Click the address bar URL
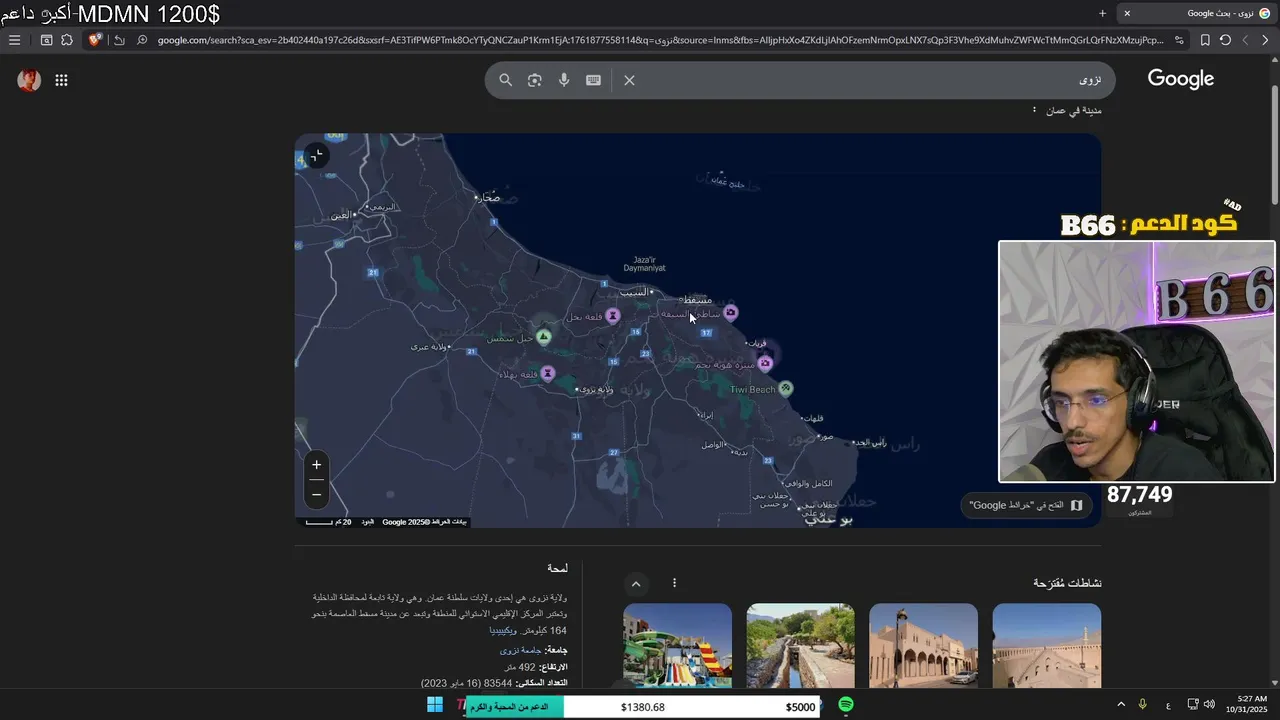This screenshot has height=720, width=1280. [660, 40]
